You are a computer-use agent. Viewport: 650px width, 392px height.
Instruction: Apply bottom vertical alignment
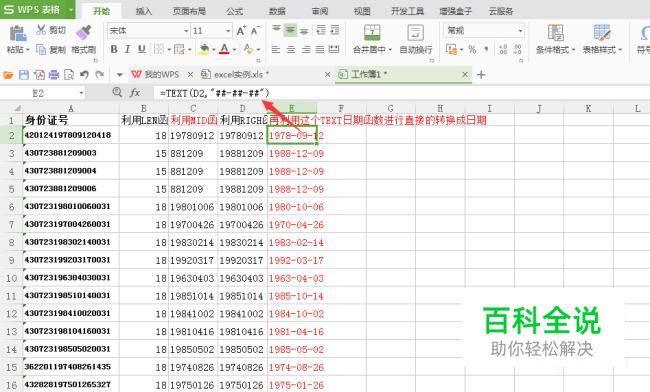(304, 30)
